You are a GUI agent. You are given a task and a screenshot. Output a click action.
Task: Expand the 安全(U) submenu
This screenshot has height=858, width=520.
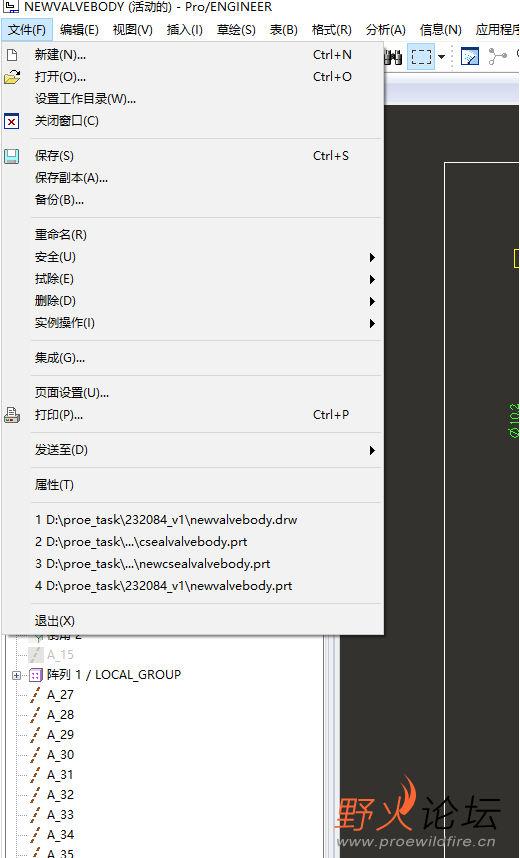click(x=372, y=257)
